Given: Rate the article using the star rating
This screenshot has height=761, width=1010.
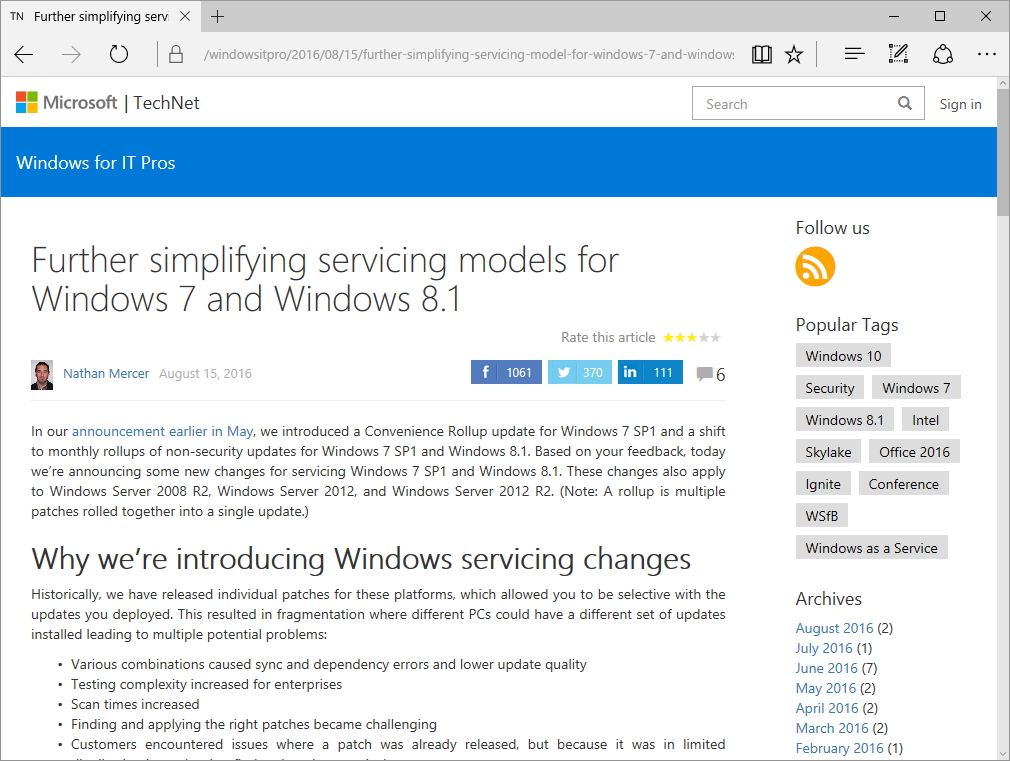Looking at the screenshot, I should 691,337.
